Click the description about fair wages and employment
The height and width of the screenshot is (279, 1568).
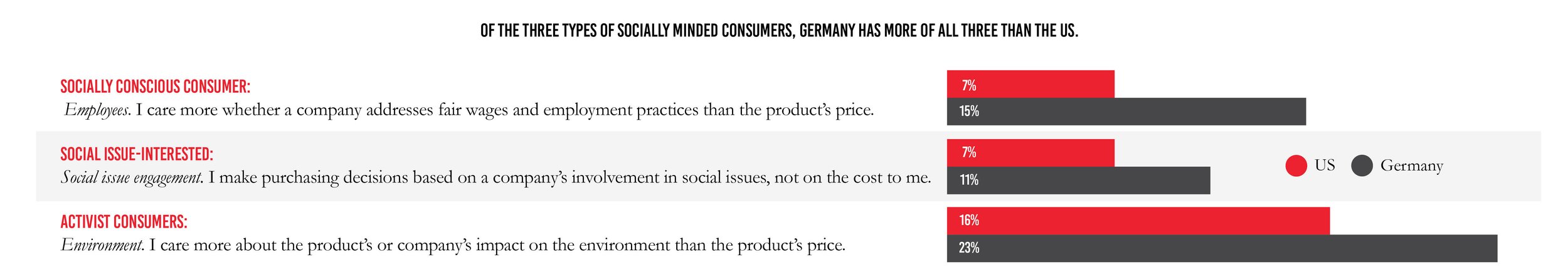pos(469,110)
